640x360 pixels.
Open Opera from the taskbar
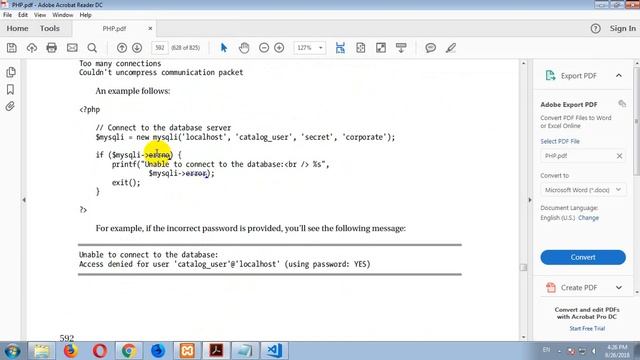(100, 351)
